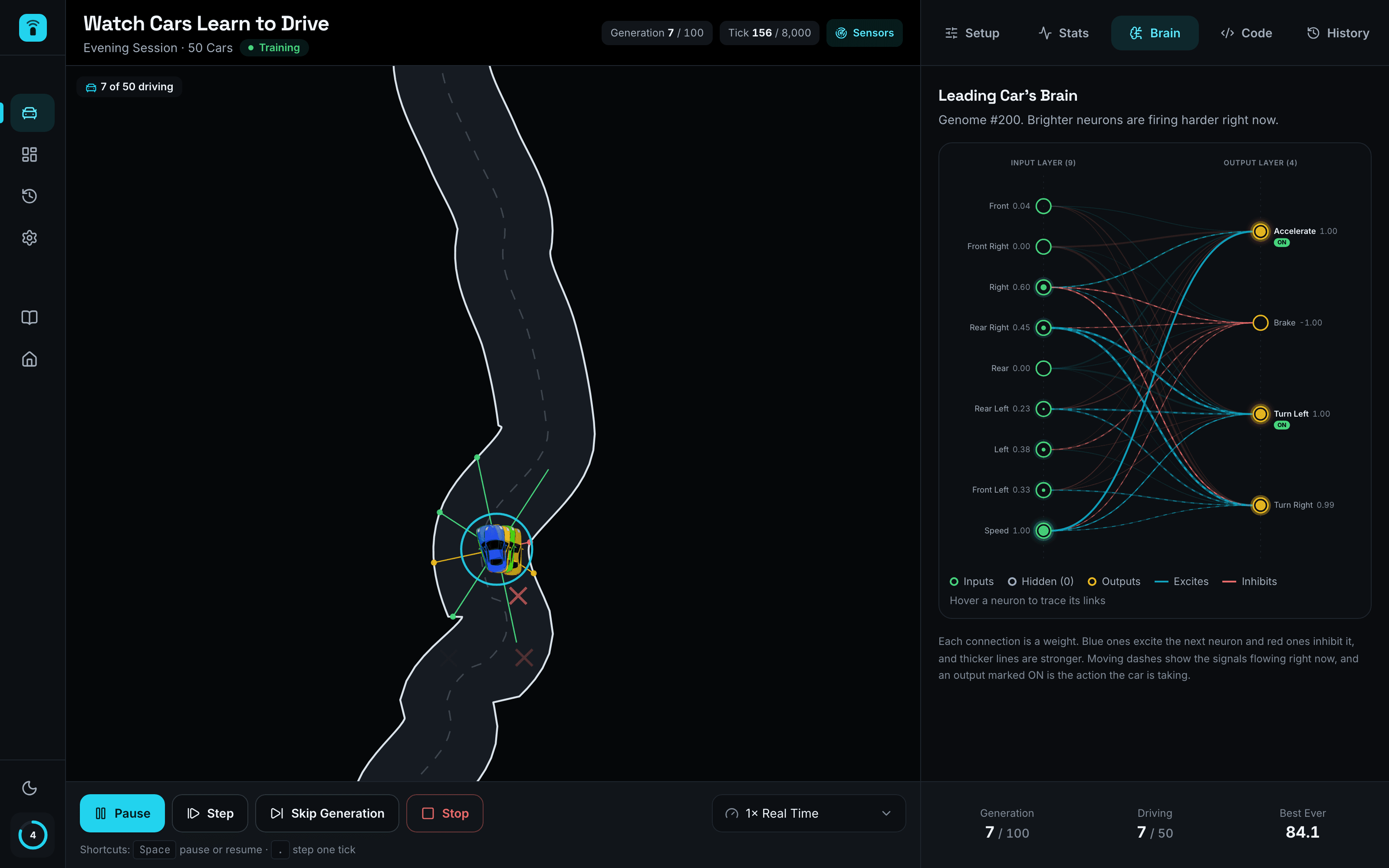This screenshot has height=868, width=1389.
Task: Click the Step button
Action: coord(210,813)
